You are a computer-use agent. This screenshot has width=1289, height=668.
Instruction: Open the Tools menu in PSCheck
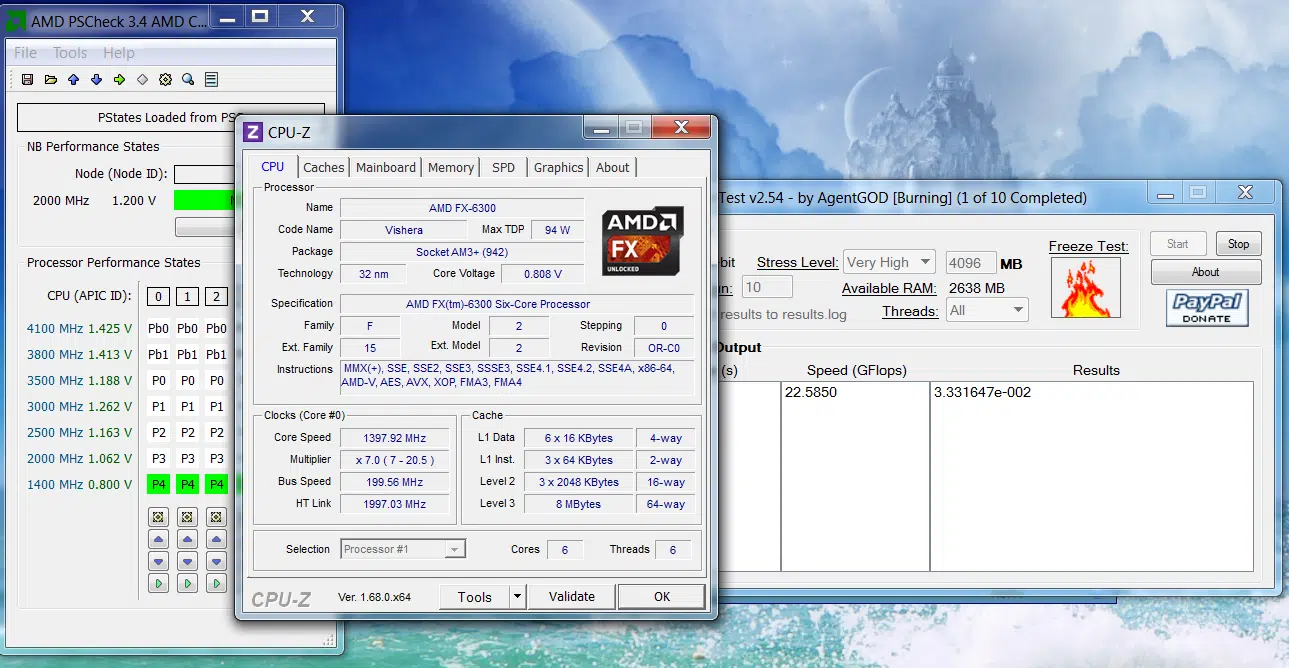(x=70, y=53)
